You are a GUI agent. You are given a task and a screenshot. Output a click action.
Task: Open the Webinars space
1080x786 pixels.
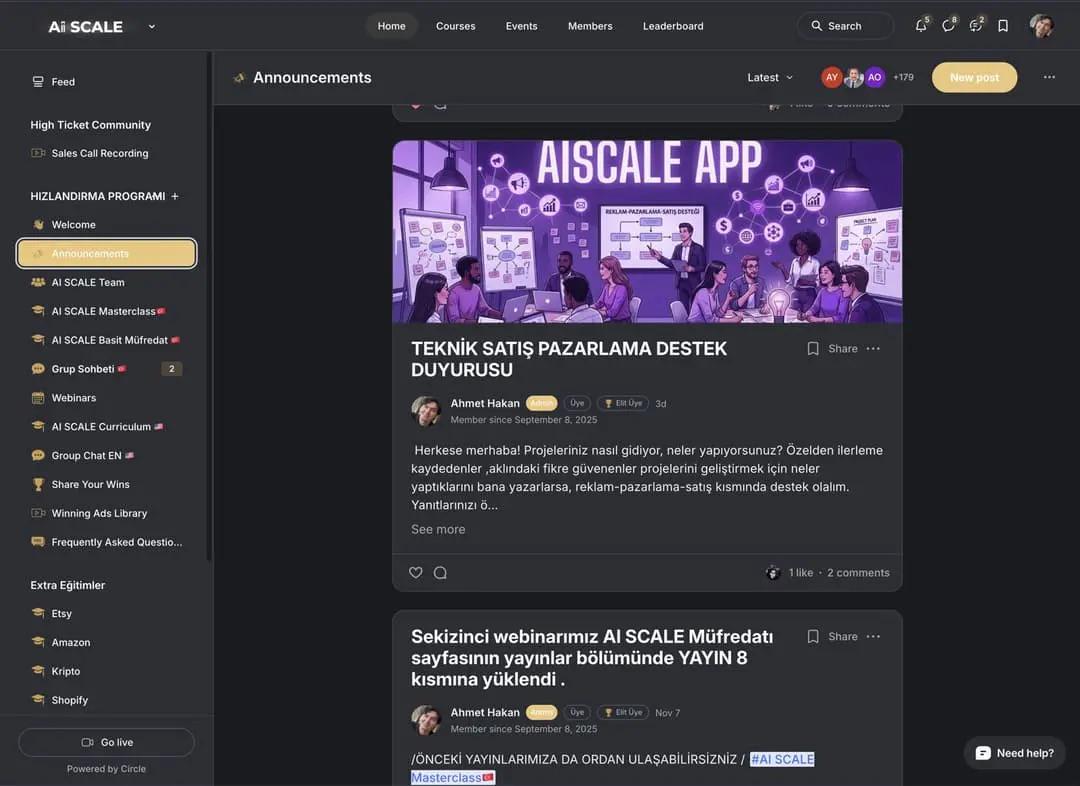click(107, 398)
